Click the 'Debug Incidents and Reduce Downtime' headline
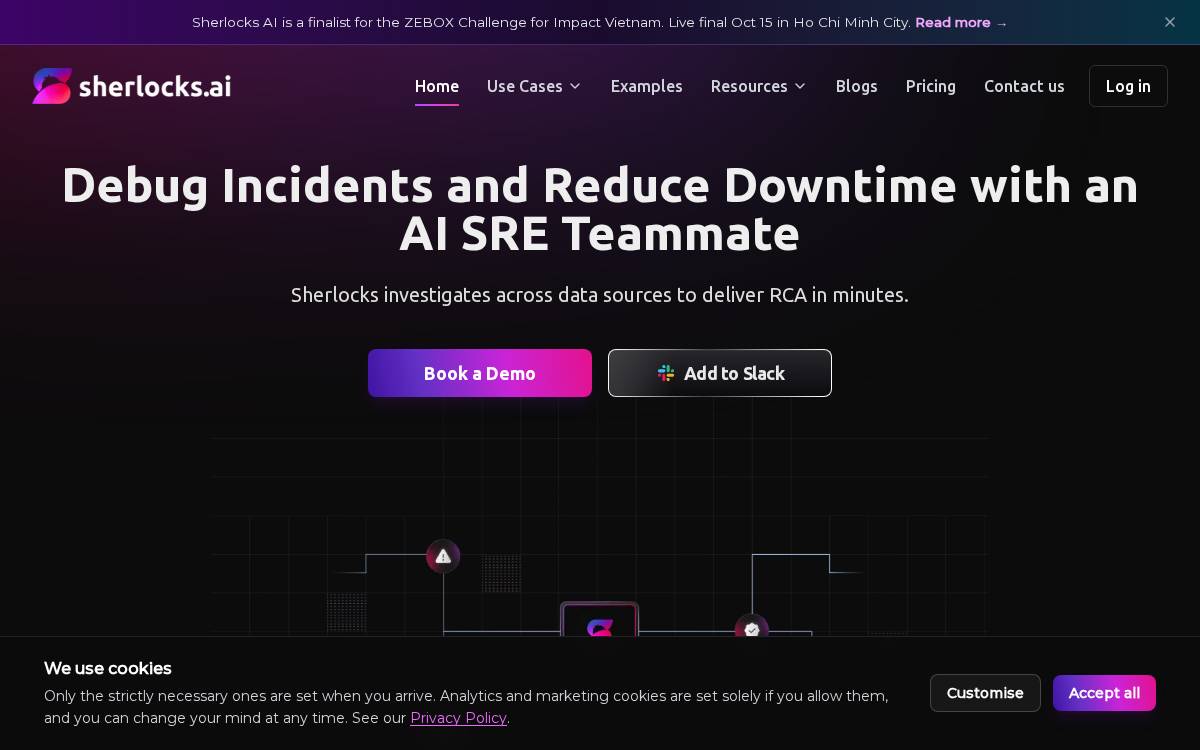 (600, 210)
